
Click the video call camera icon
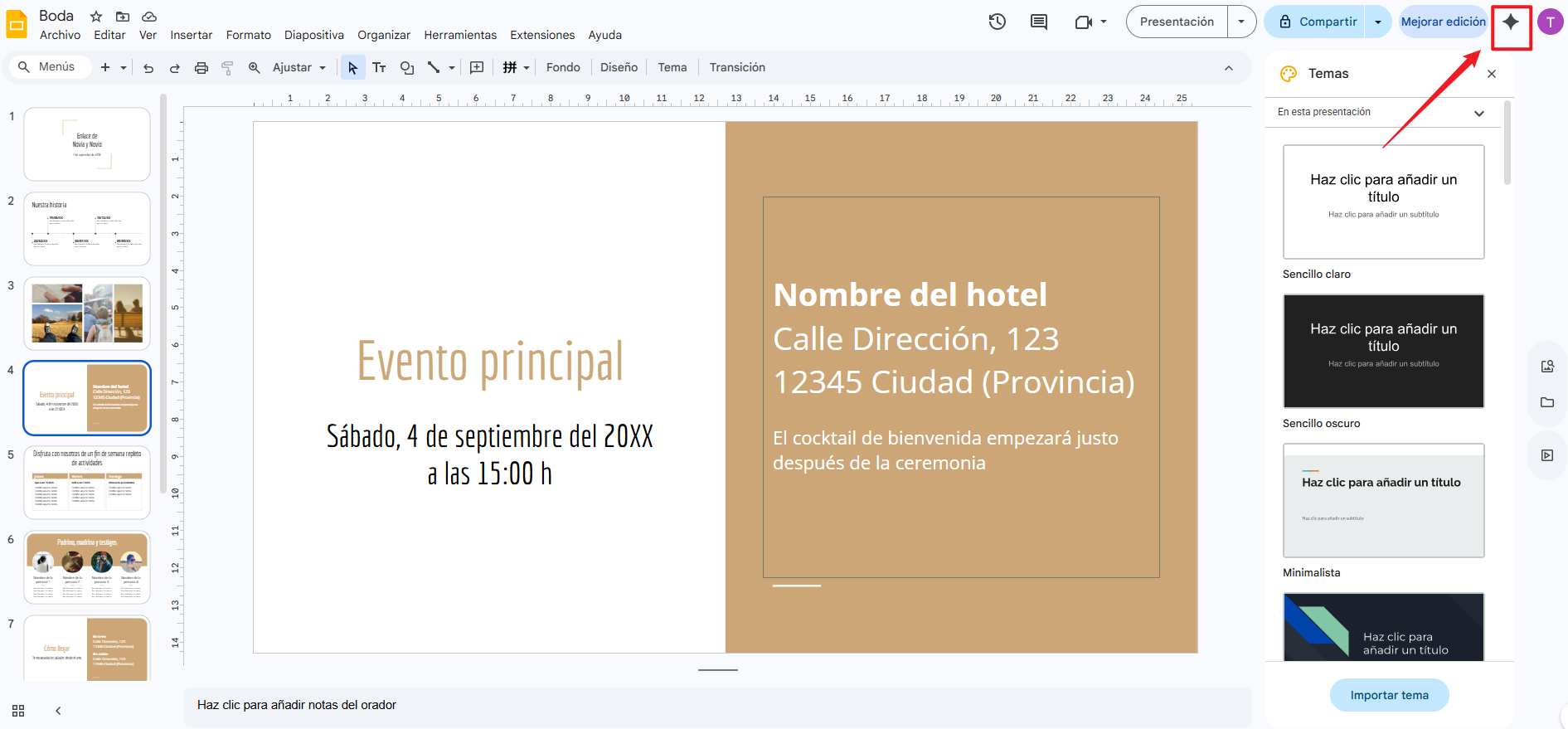(1084, 22)
